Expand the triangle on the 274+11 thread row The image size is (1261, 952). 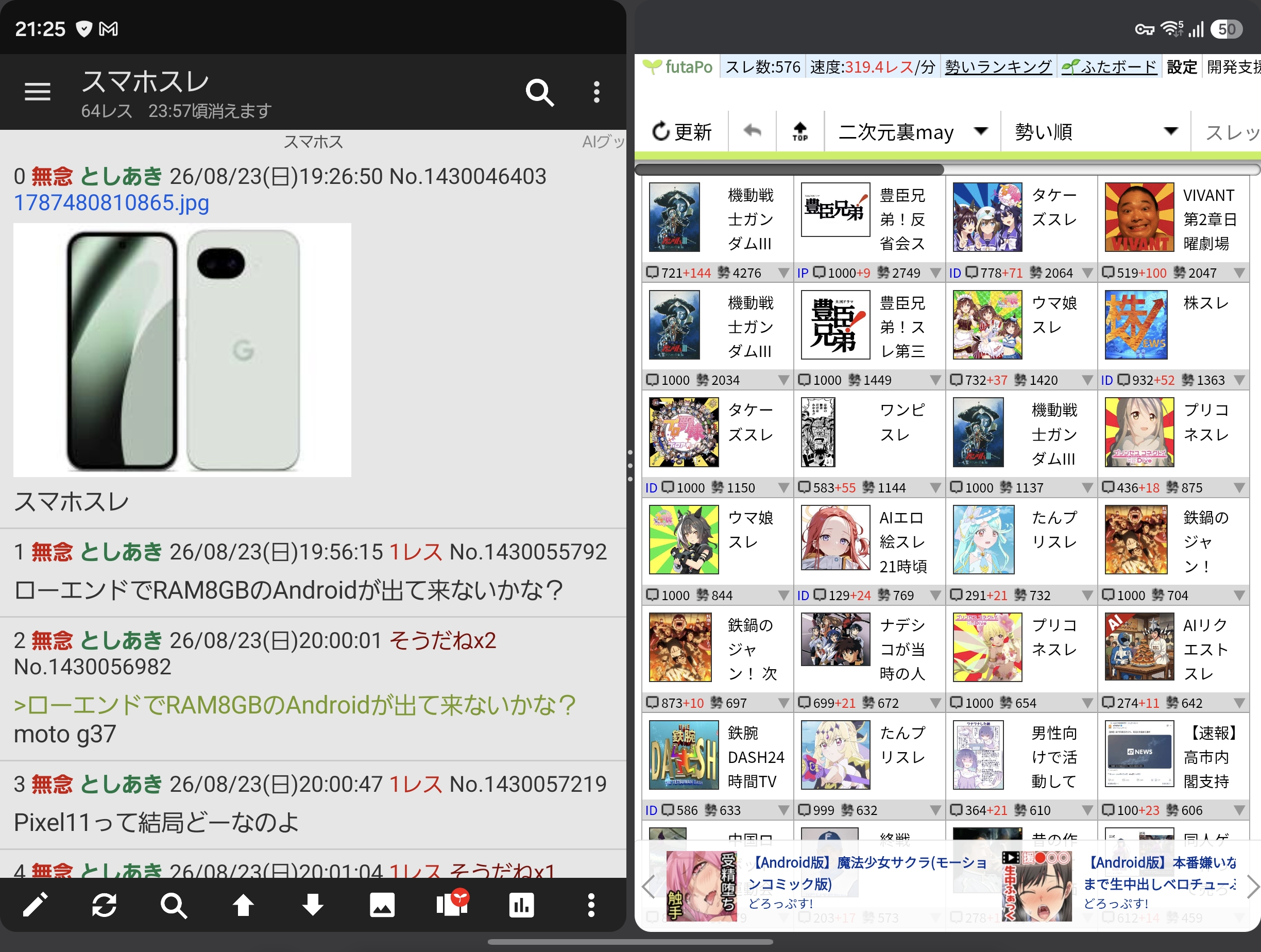point(1239,703)
